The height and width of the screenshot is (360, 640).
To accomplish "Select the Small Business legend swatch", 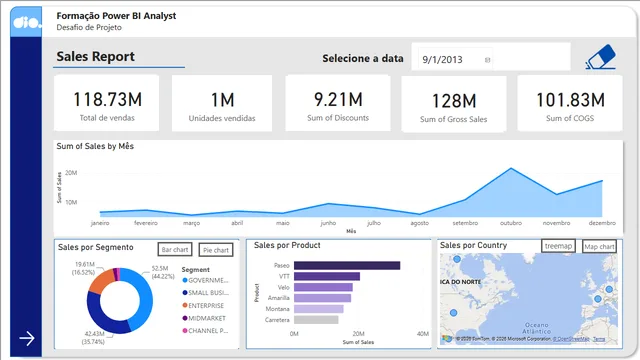I will (x=184, y=293).
